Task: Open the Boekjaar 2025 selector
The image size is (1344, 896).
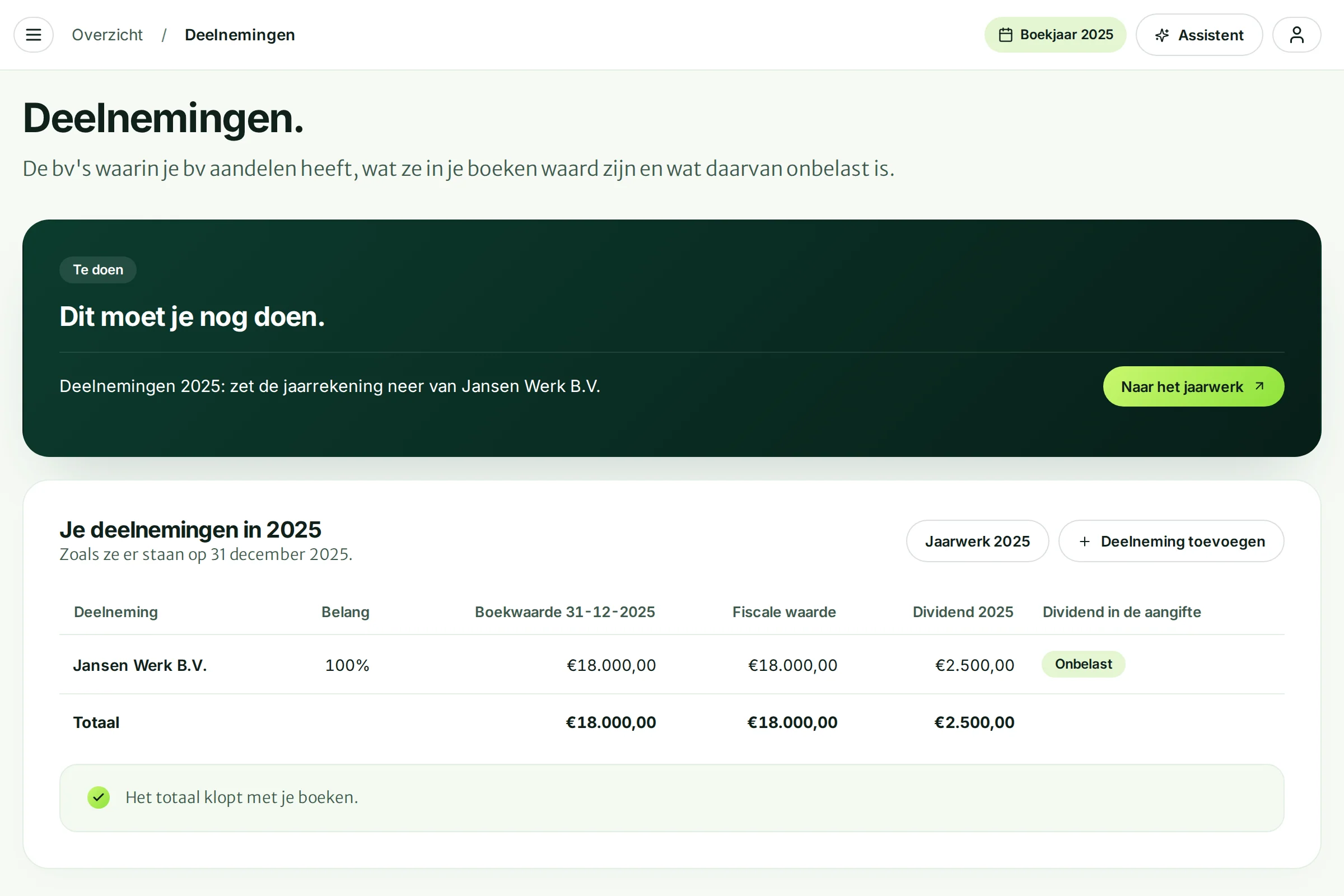Action: (x=1055, y=35)
